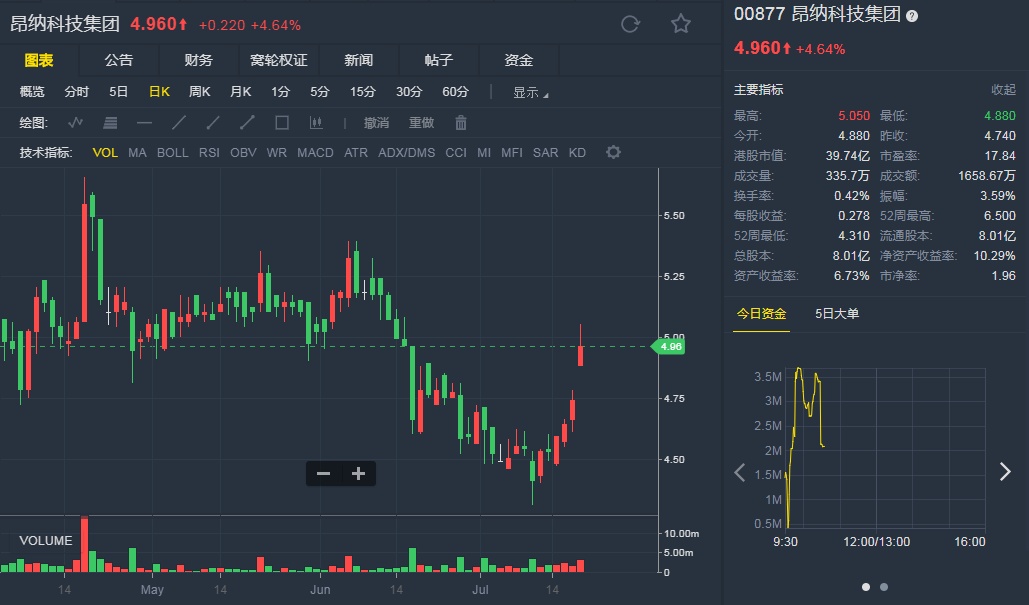Select the wave line drawing tool
Screen dimensions: 1029x605
click(76, 123)
